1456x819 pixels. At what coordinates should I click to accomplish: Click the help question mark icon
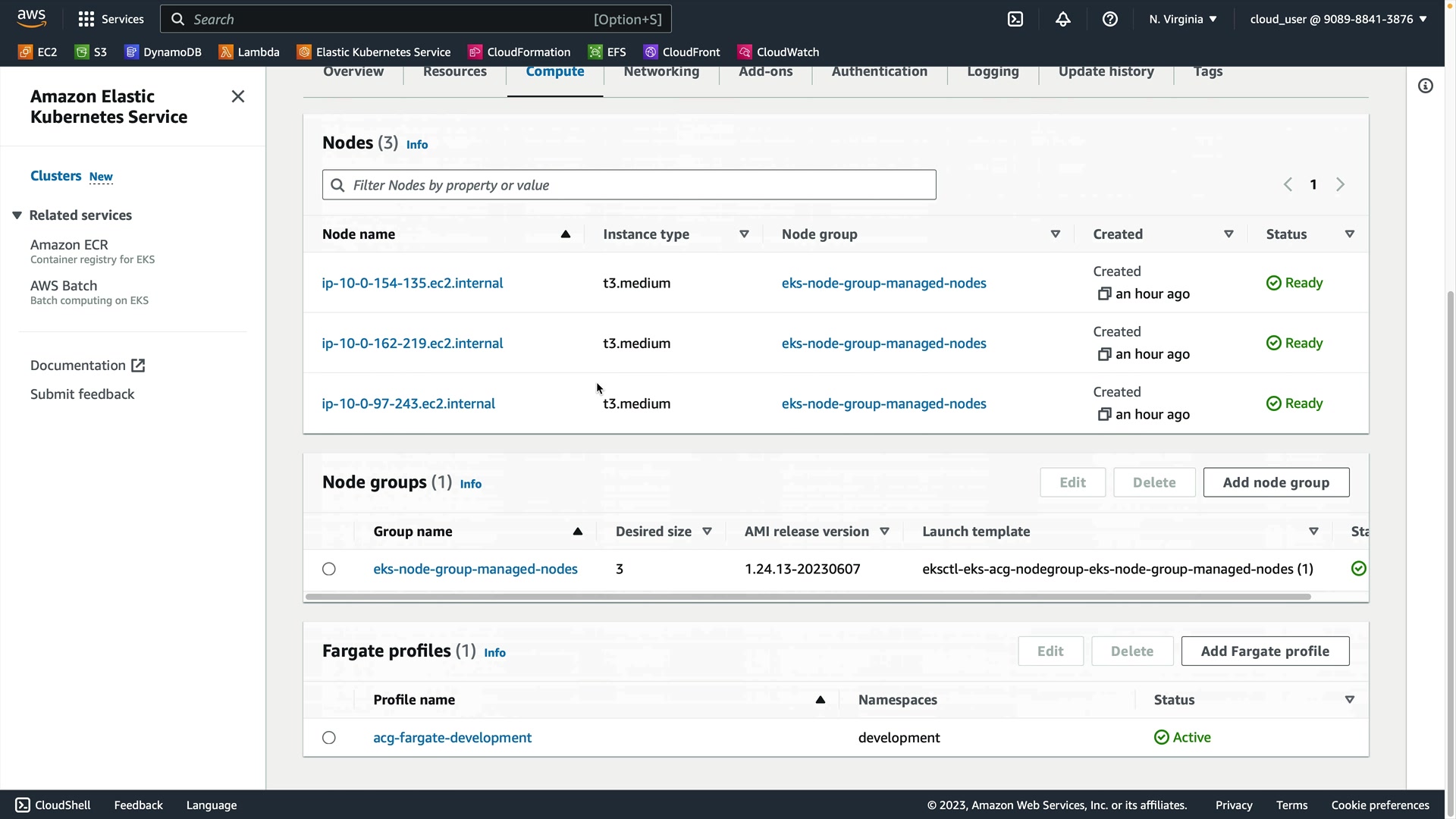point(1109,19)
